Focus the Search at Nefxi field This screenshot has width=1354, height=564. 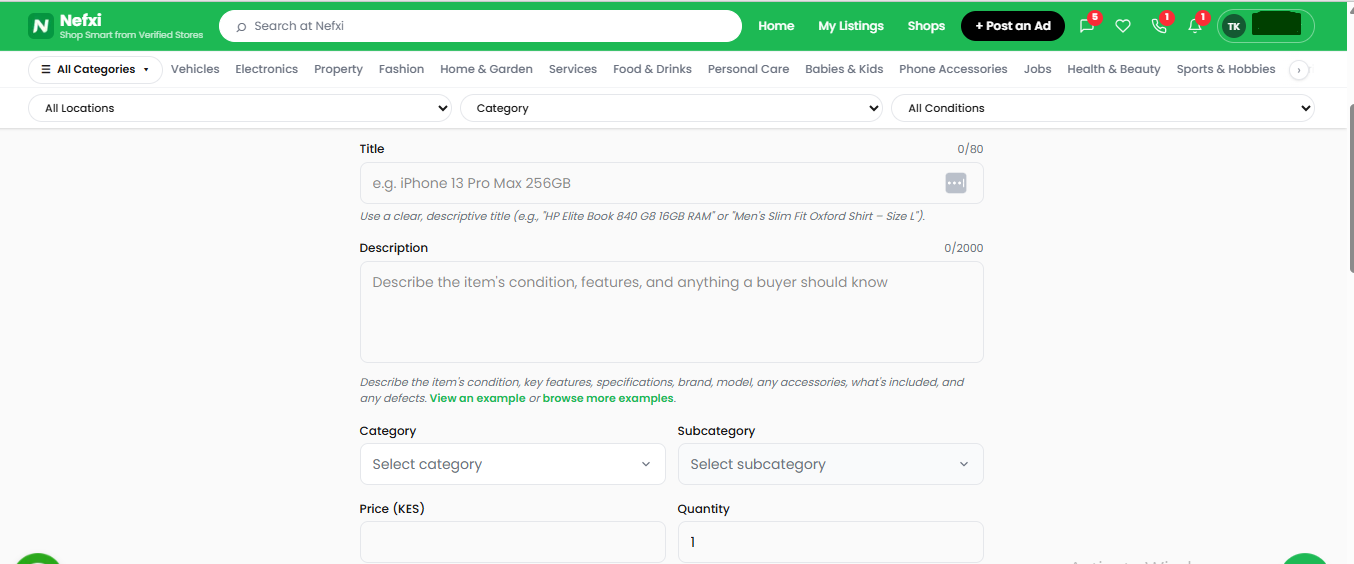(480, 26)
